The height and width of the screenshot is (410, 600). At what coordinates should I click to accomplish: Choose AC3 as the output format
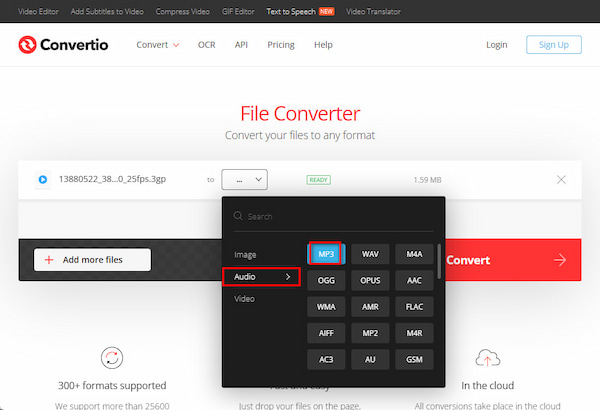click(x=326, y=359)
